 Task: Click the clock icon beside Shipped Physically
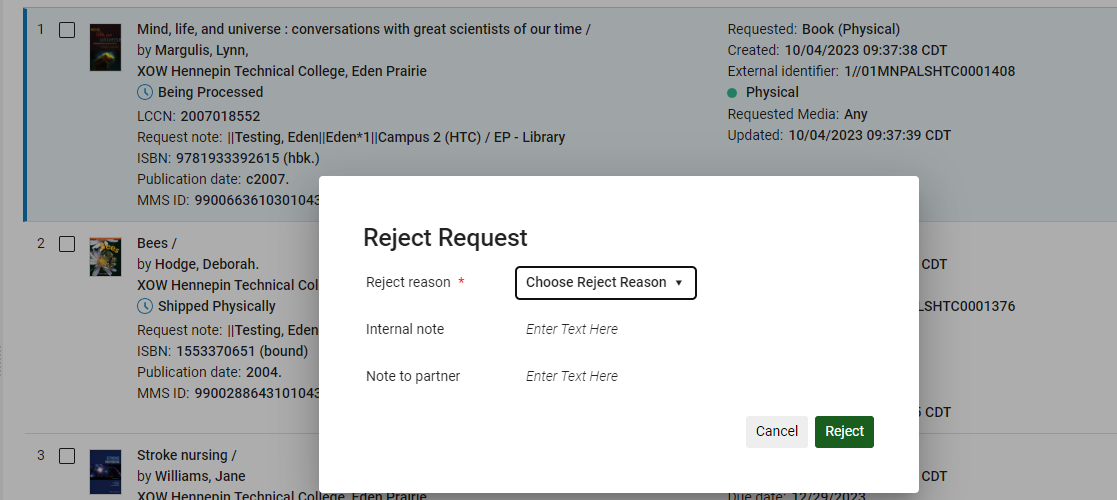click(x=145, y=306)
